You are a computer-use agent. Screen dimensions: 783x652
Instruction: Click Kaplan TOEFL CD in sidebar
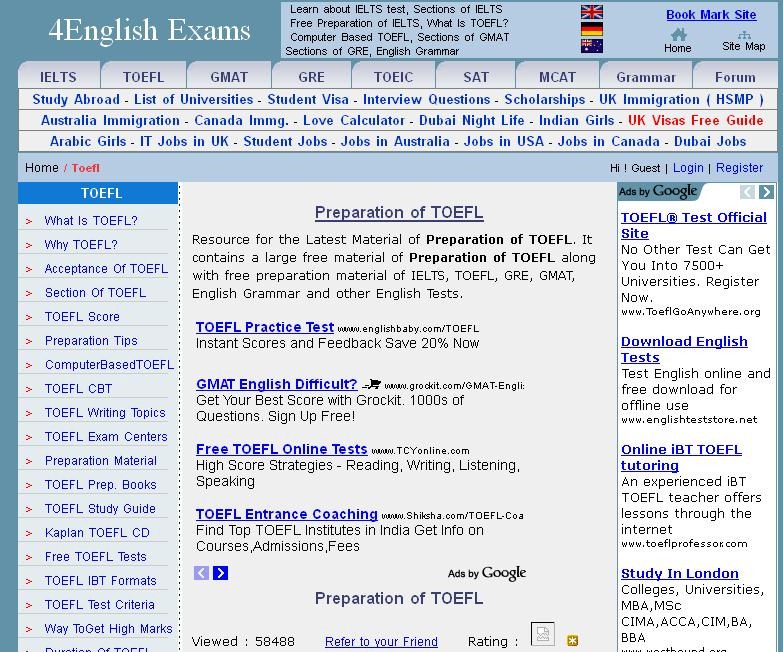click(97, 533)
